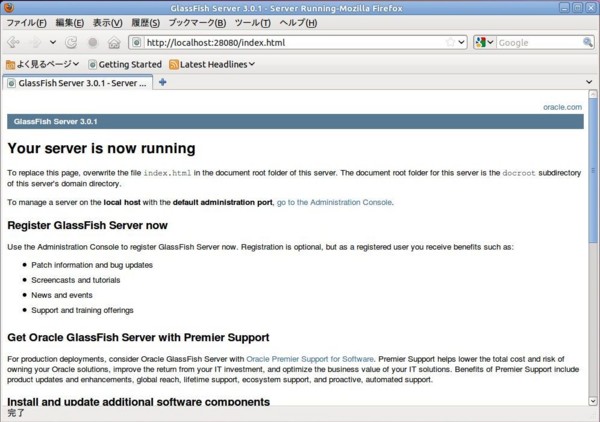Screen dimensions: 600x422
Task: Expand the よく見るページ bookmarks folder
Action: click(42, 64)
